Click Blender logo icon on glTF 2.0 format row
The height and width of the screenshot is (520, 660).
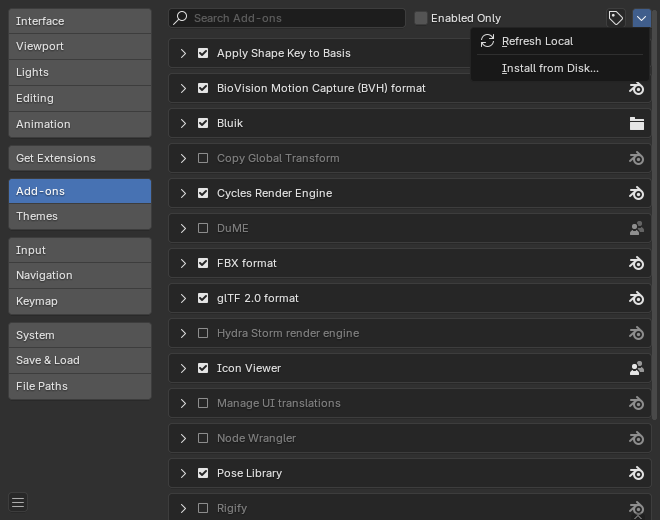click(x=636, y=298)
